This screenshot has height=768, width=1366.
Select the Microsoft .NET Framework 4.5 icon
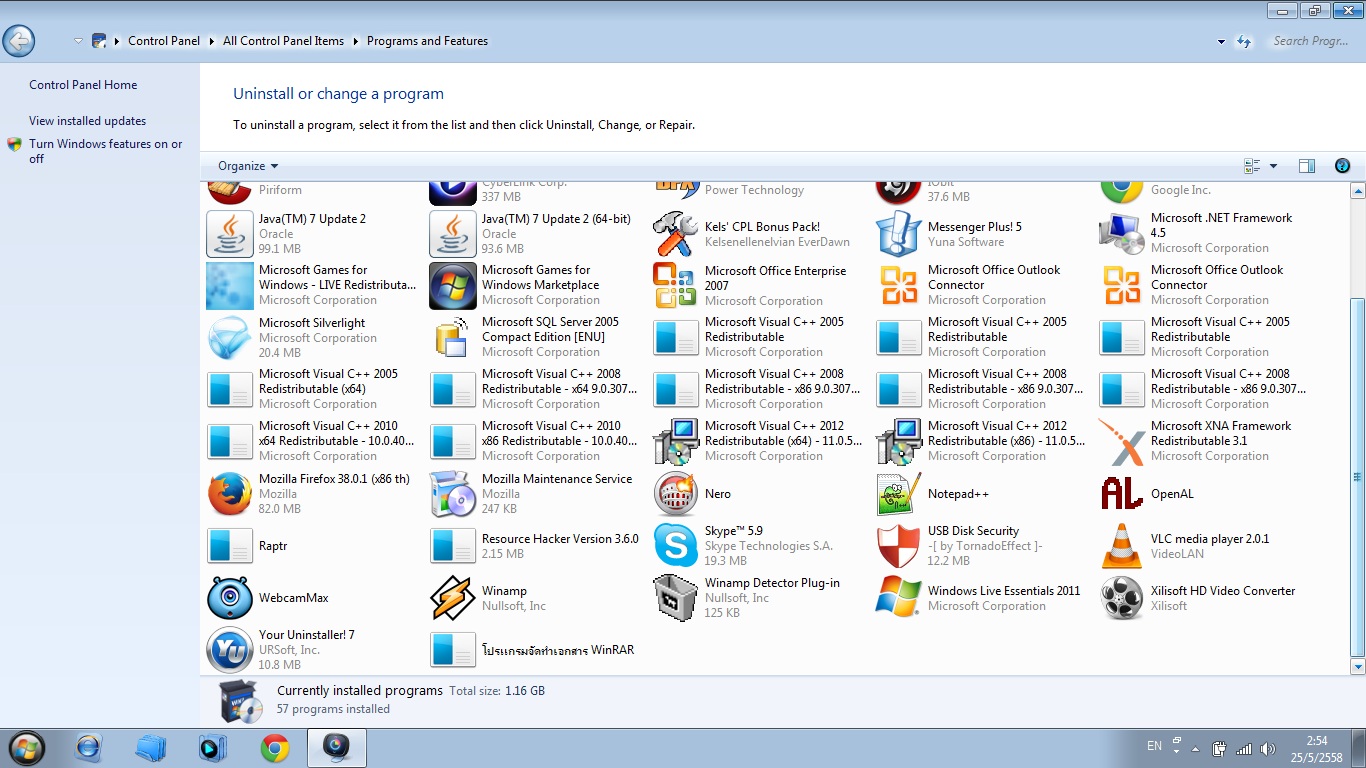pyautogui.click(x=1122, y=234)
